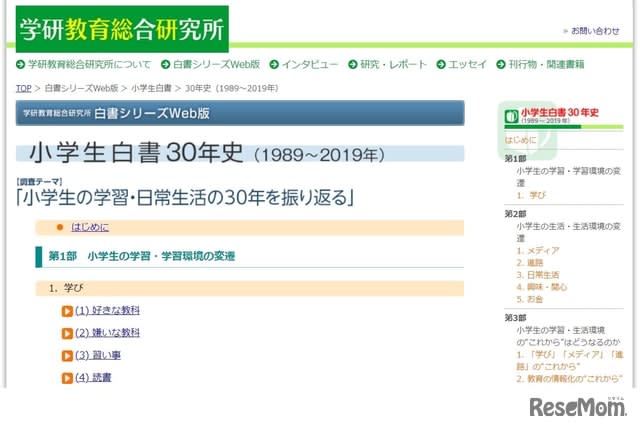Click the 調査テーマ label

tap(39, 182)
